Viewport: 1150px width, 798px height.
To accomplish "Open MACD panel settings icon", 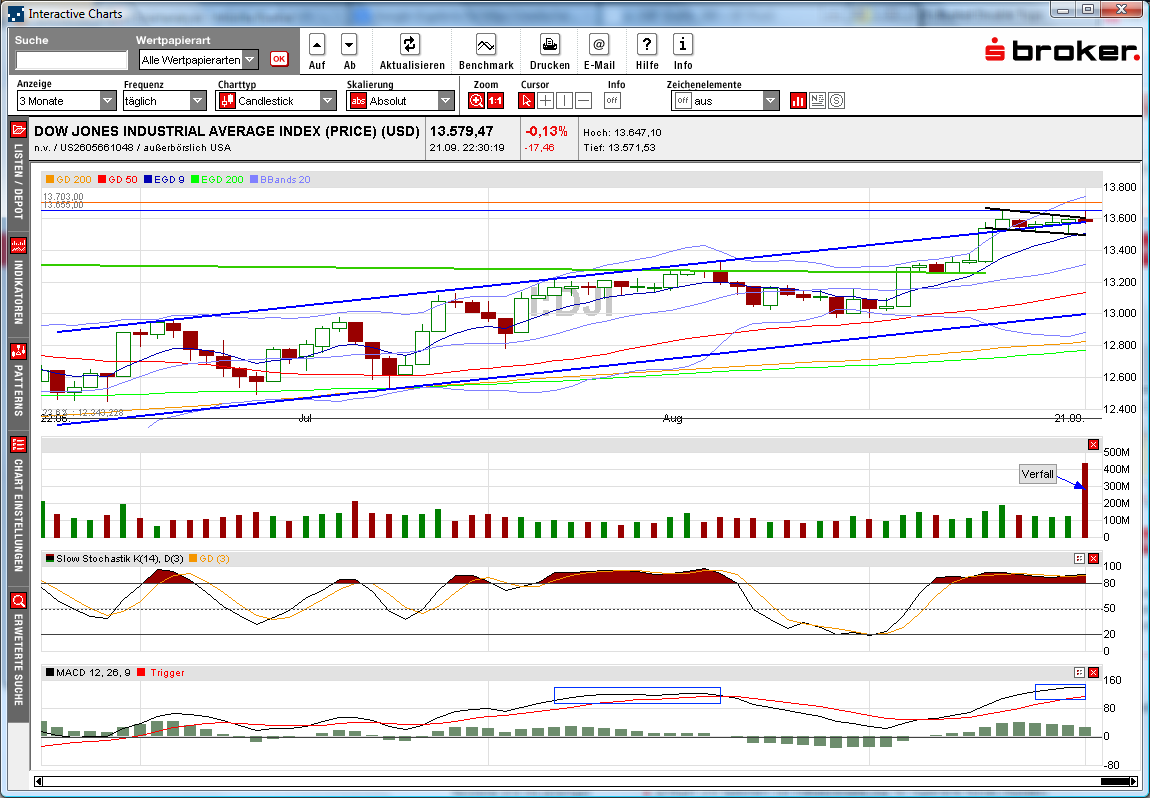I will [1079, 672].
